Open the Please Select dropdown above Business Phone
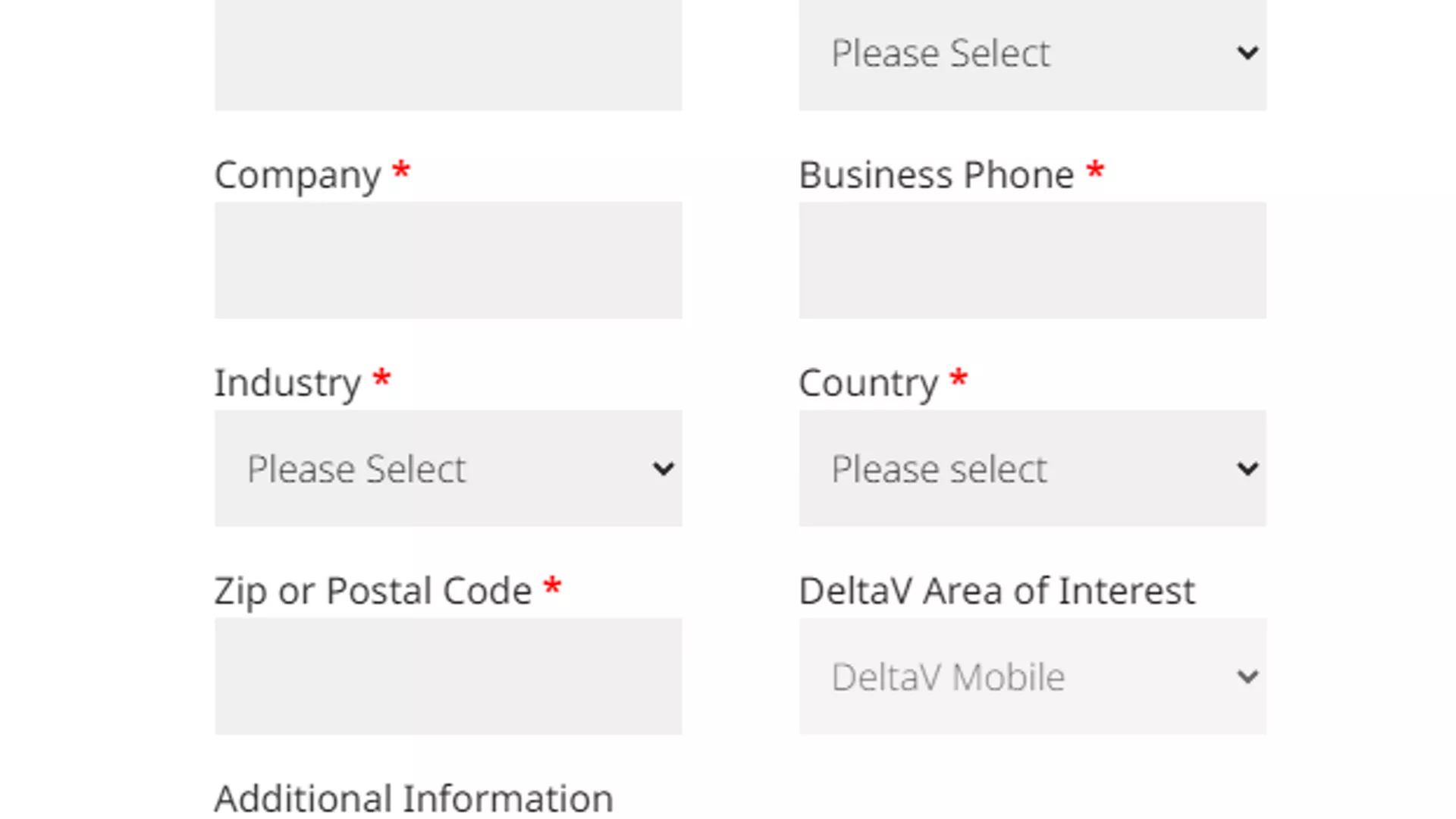This screenshot has width=1456, height=819. pos(1031,53)
